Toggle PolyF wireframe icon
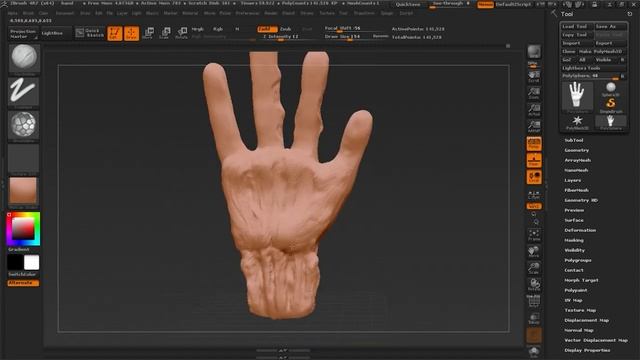This screenshot has height=360, width=640. pos(534,301)
